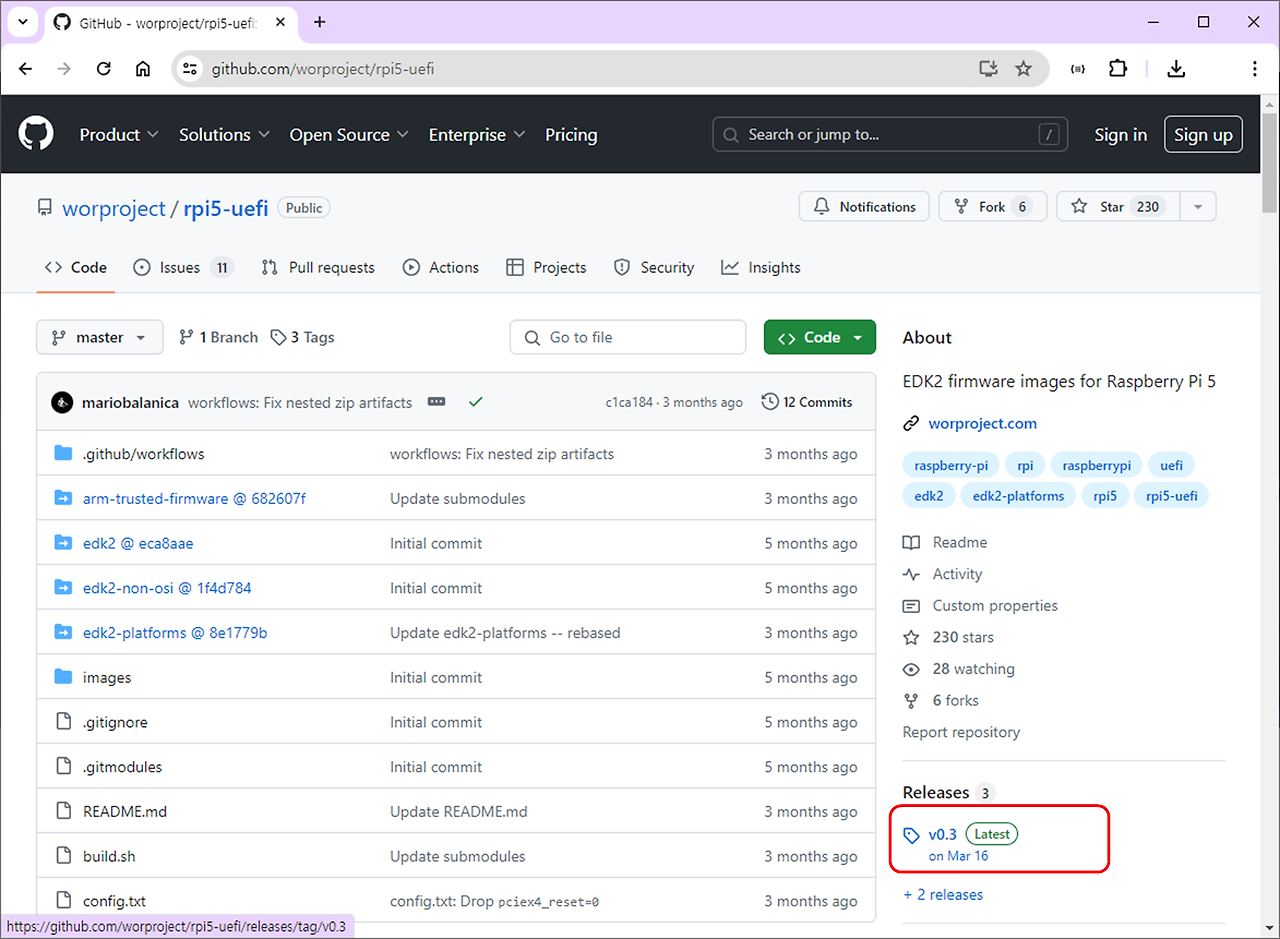Click the Pricing link

(x=571, y=134)
